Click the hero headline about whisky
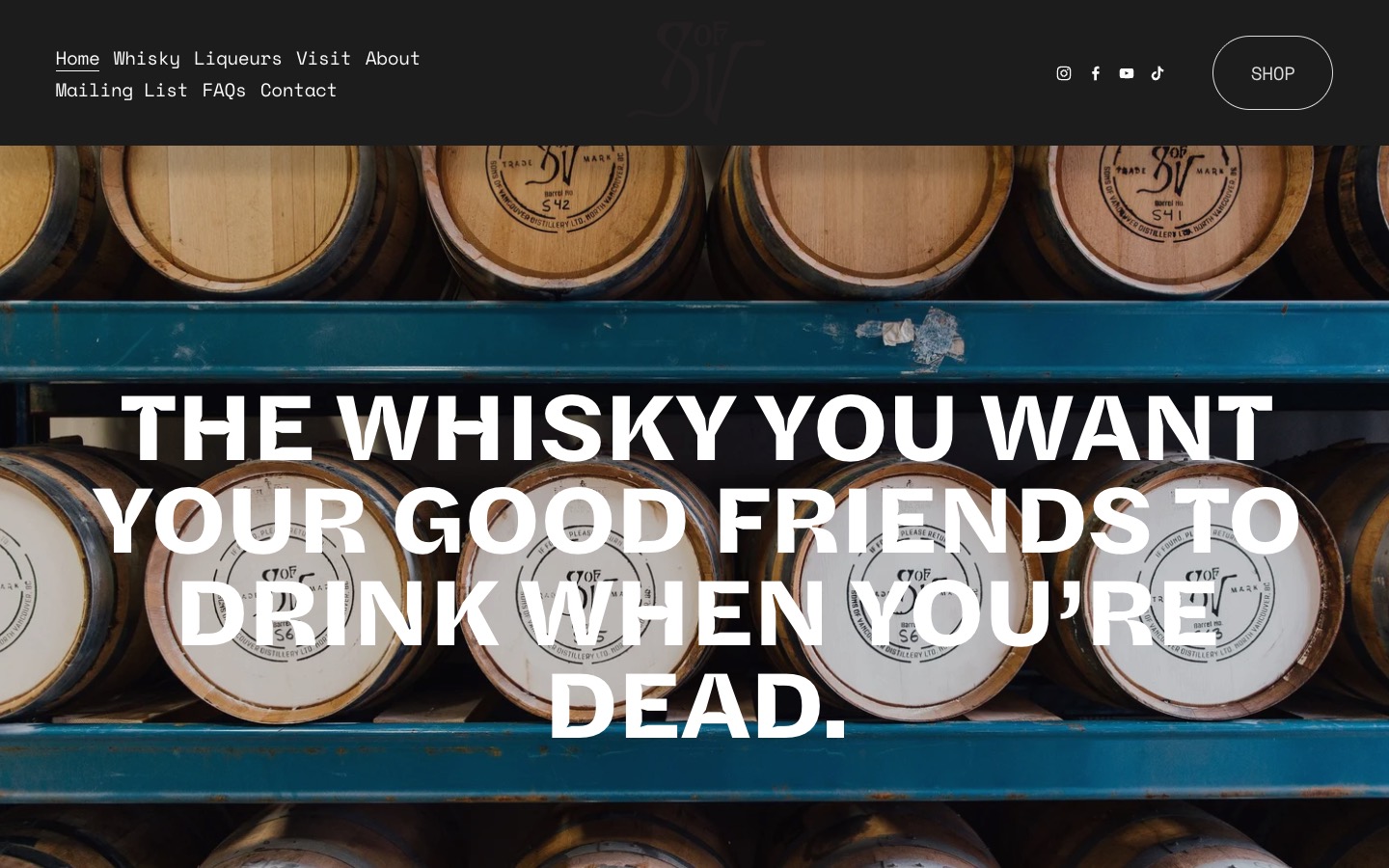Image resolution: width=1389 pixels, height=868 pixels. pos(696,566)
